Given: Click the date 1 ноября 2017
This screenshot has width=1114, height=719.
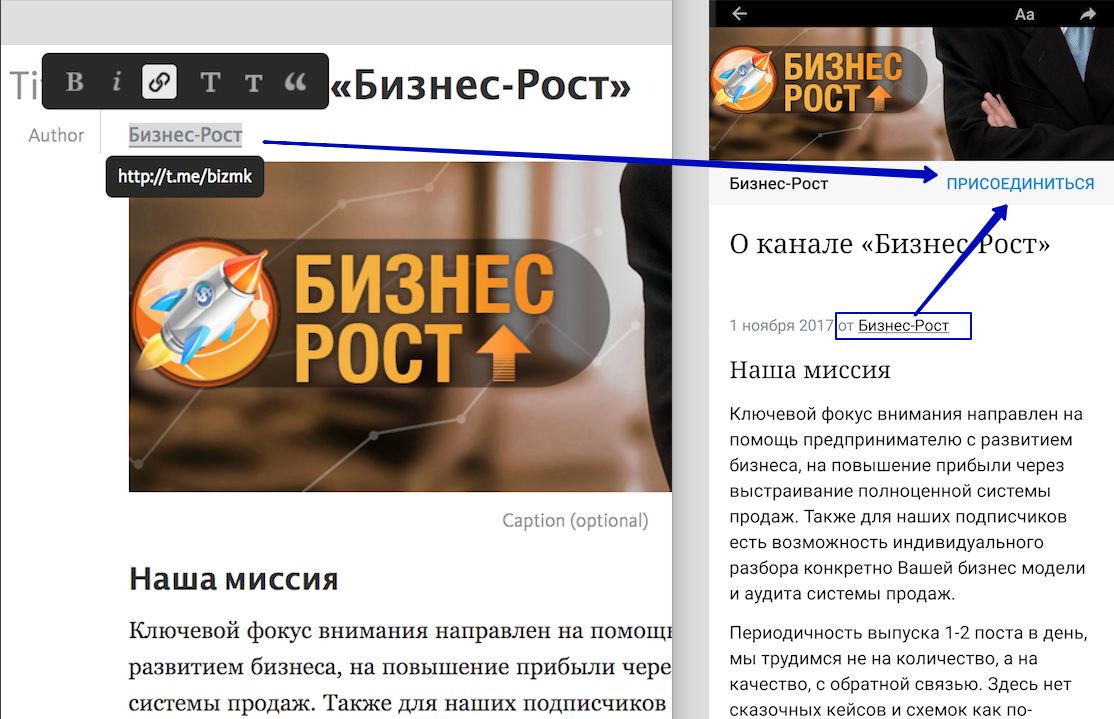Looking at the screenshot, I should coord(781,325).
